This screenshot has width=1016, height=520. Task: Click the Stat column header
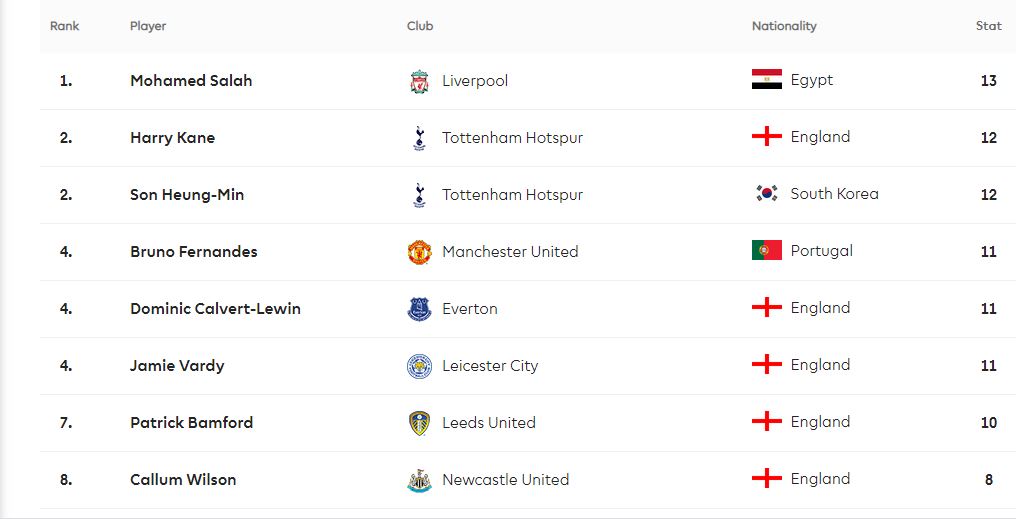coord(989,26)
